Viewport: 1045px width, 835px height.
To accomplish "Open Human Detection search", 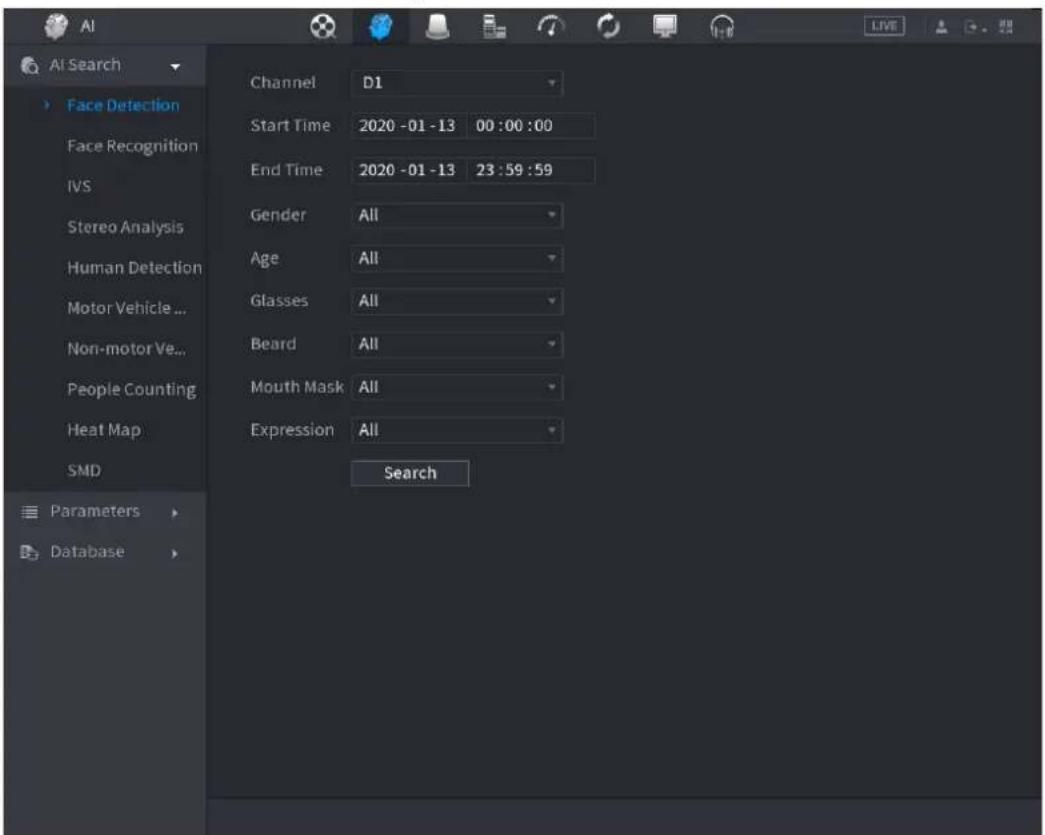I will pos(135,268).
